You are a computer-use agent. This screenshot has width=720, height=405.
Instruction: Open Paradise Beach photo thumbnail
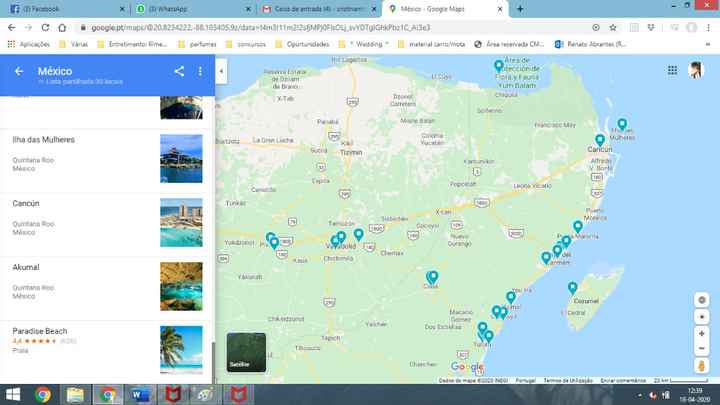point(181,349)
